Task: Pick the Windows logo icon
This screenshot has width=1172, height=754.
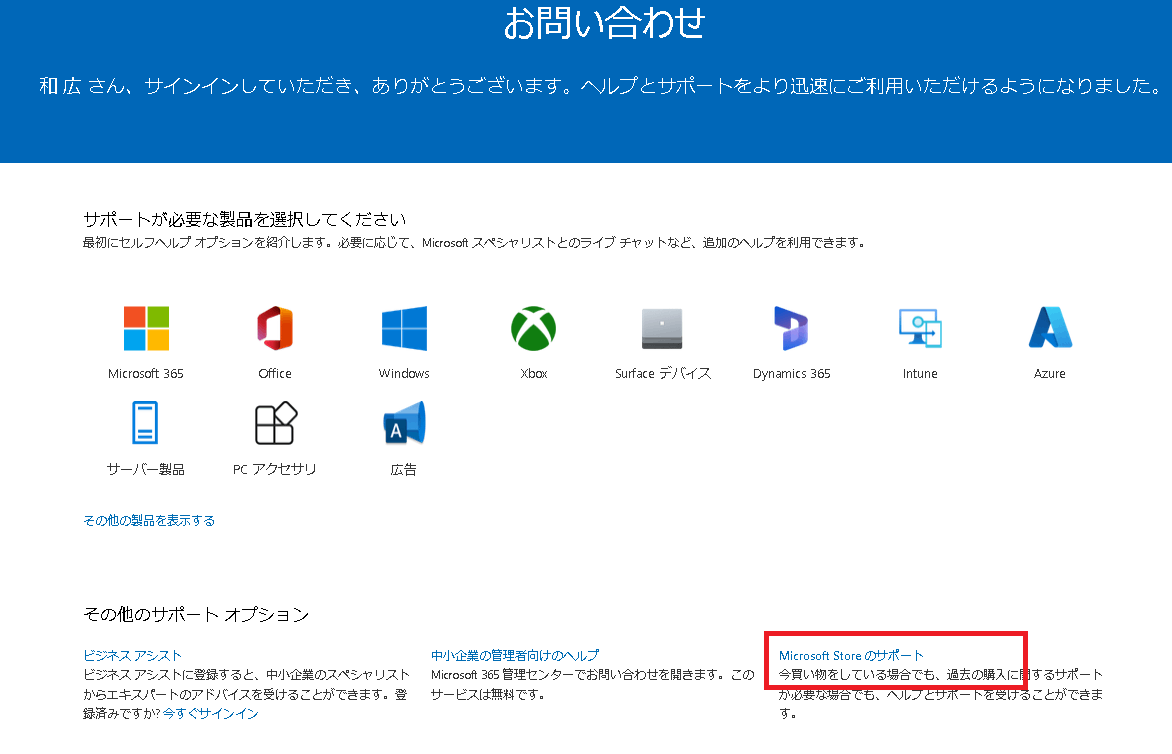Action: pos(404,328)
